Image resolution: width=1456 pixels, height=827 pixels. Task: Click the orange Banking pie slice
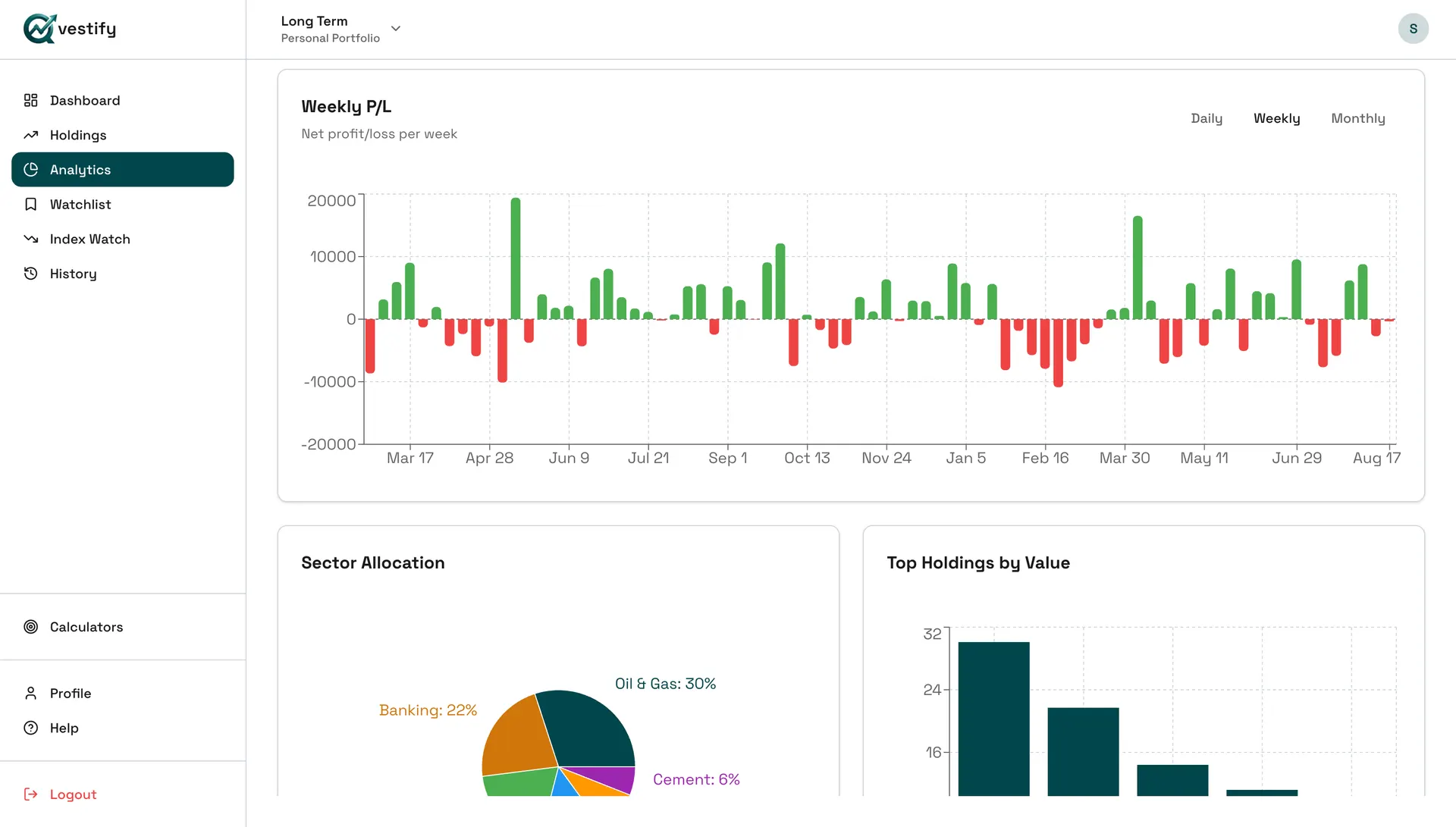coord(519,737)
